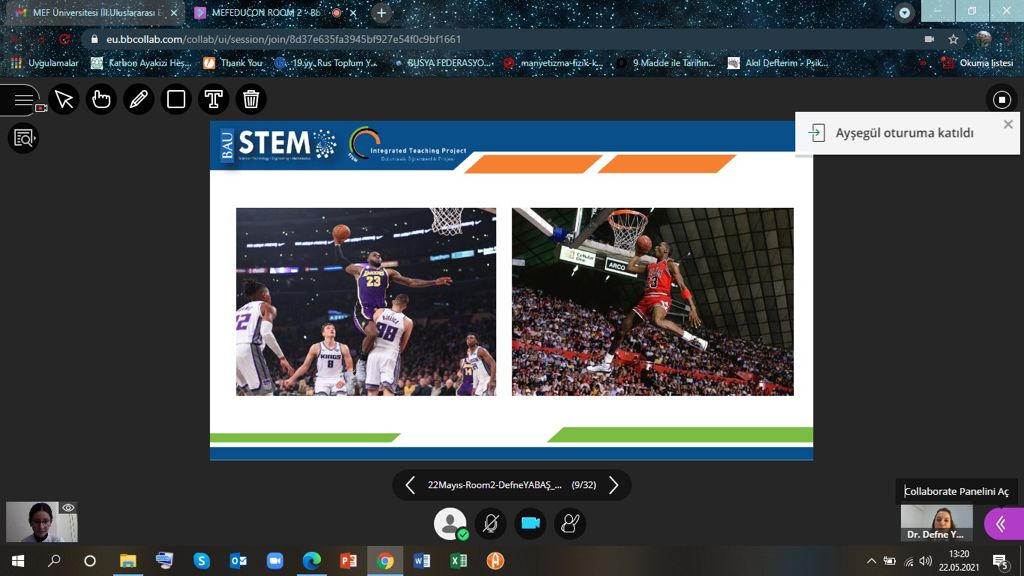Open 9 Madde ile Tarihin... bookmark
Viewport: 1024px width, 576px height.
coord(666,63)
